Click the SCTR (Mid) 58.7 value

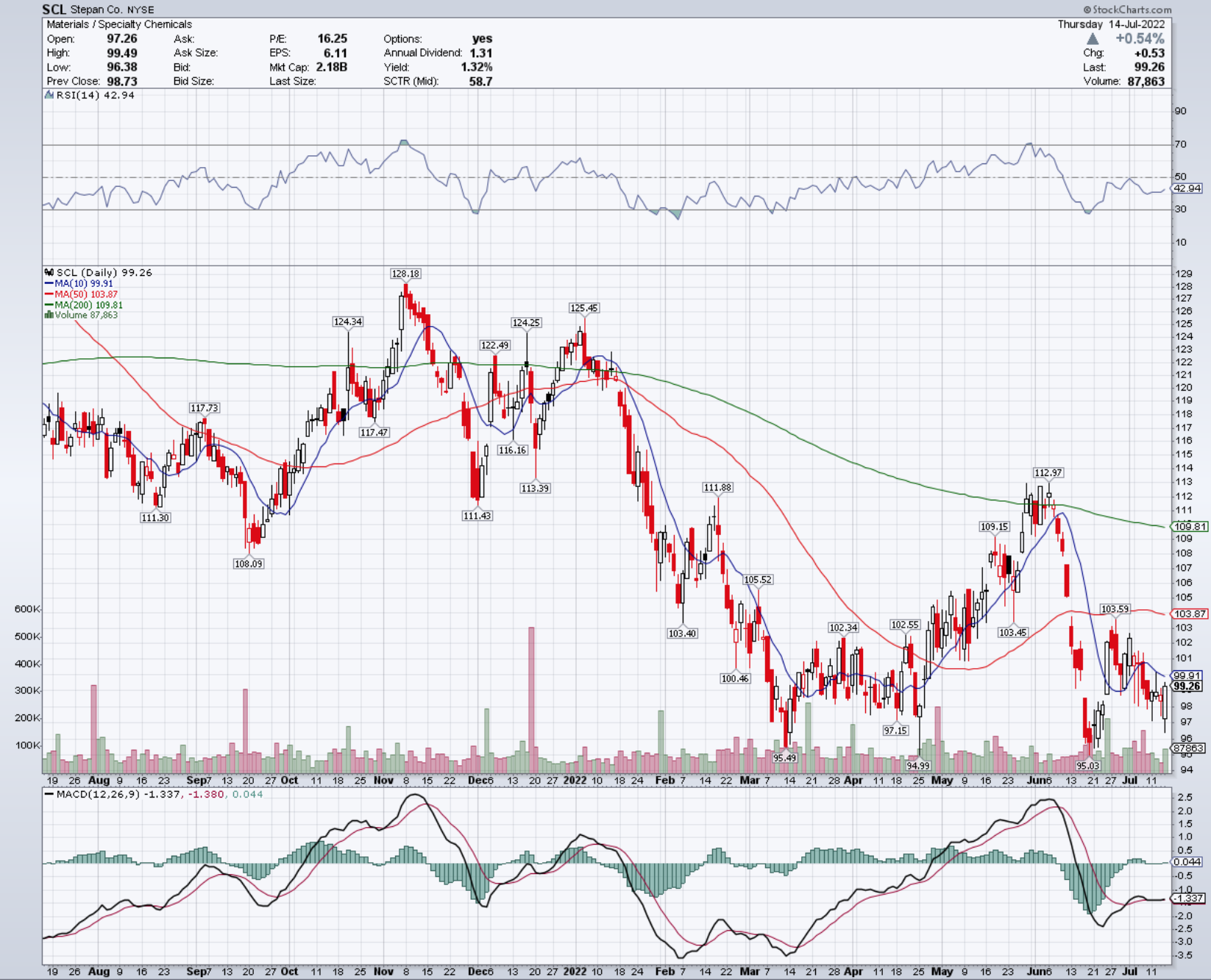pos(481,81)
